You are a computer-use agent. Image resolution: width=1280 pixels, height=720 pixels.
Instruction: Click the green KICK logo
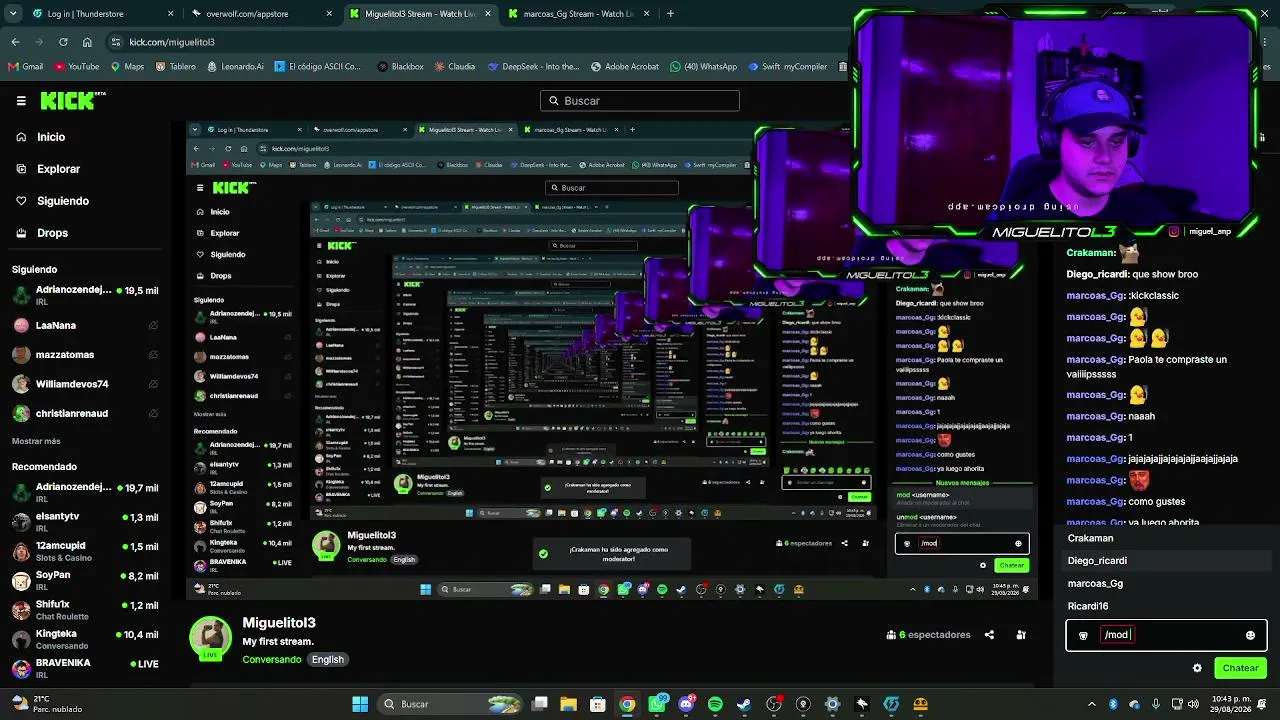(x=73, y=100)
